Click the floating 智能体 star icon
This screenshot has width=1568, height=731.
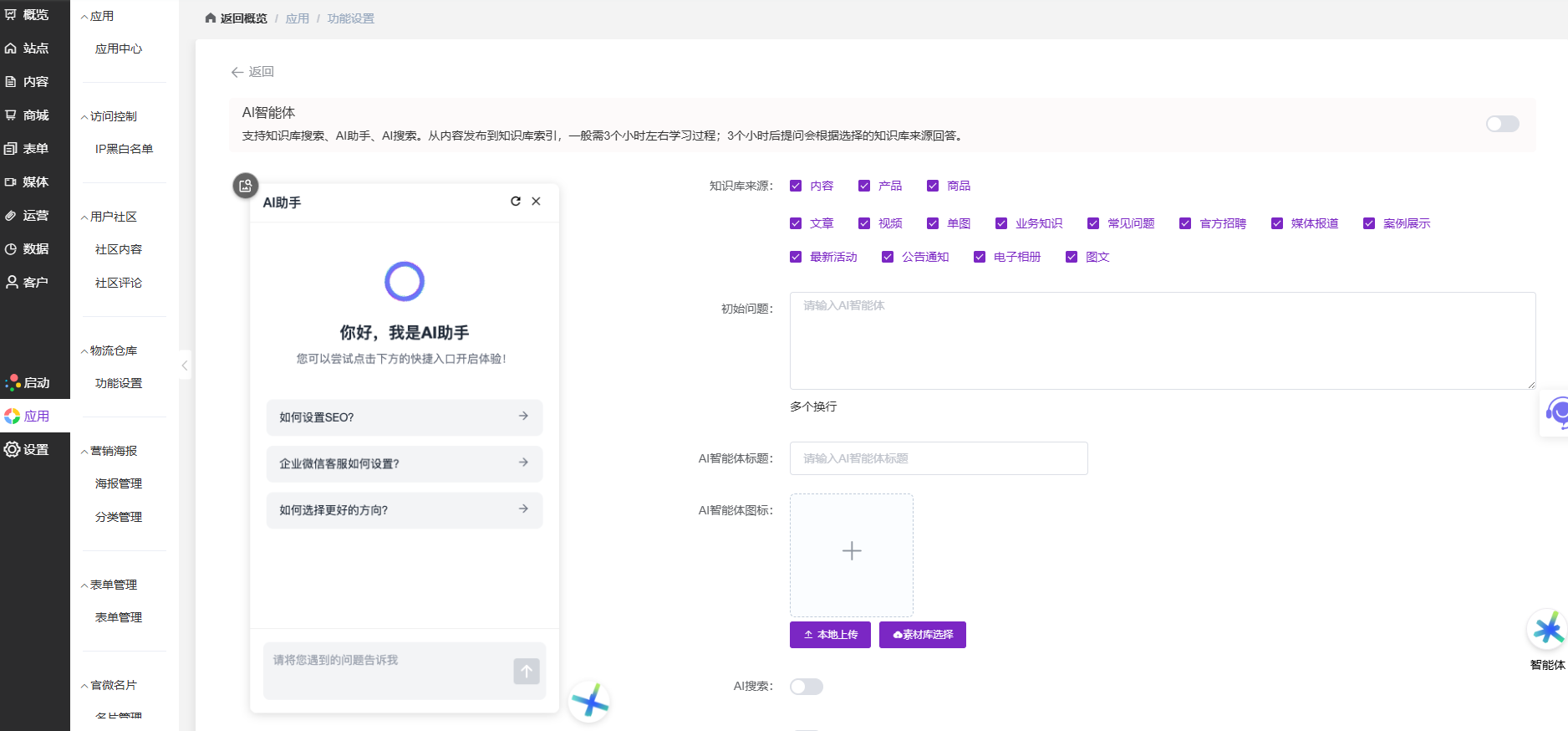tap(1547, 630)
